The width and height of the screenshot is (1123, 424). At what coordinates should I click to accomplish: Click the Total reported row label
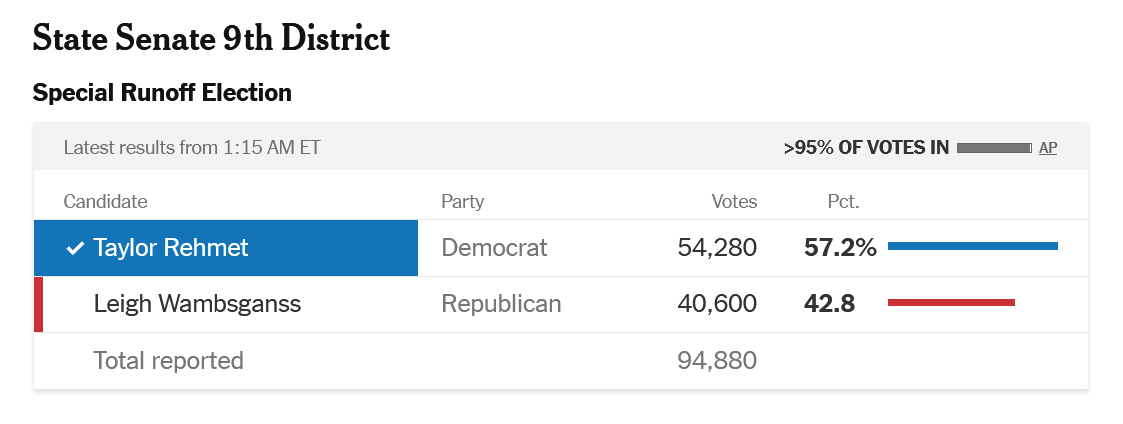pyautogui.click(x=168, y=360)
